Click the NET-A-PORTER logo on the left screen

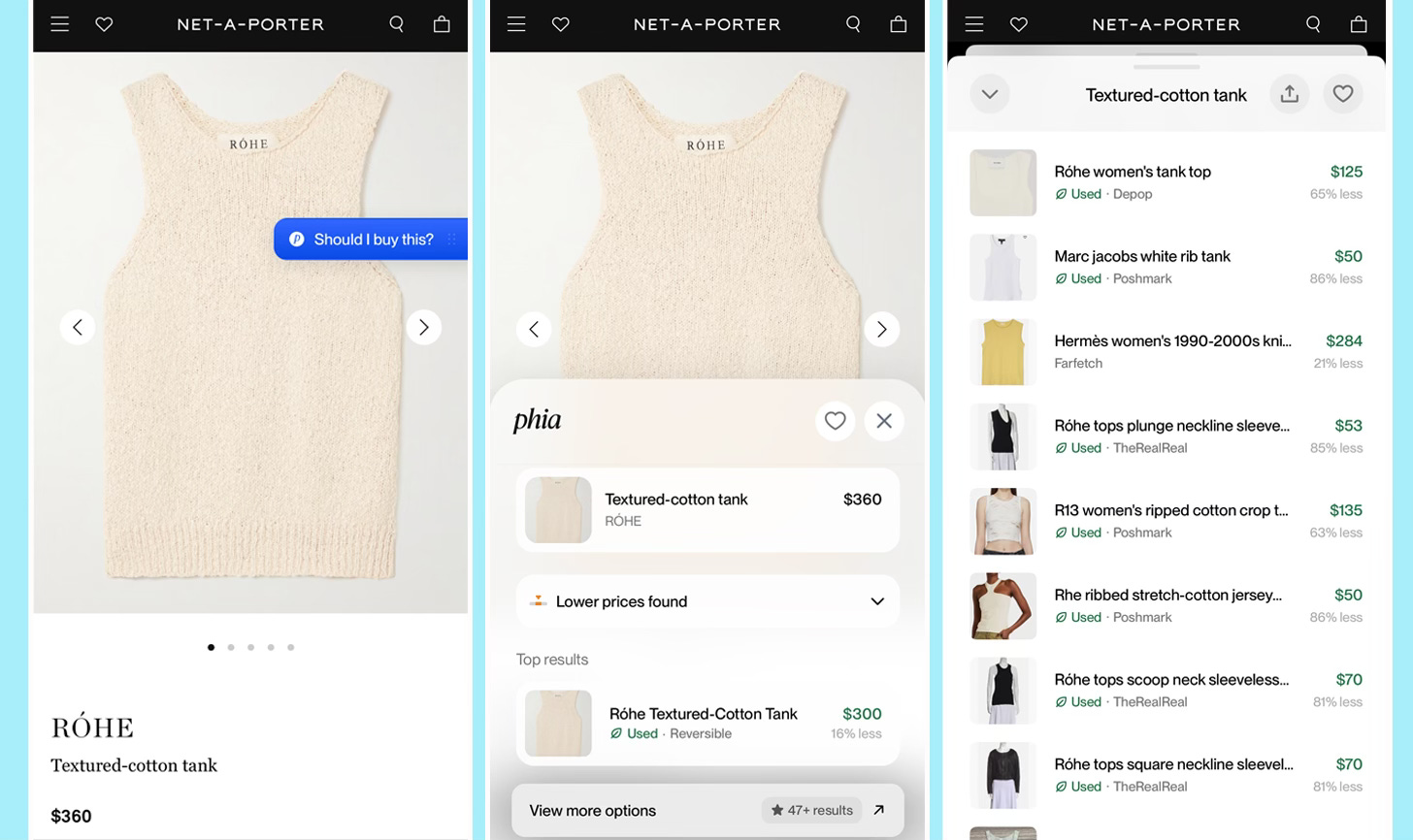tap(250, 24)
